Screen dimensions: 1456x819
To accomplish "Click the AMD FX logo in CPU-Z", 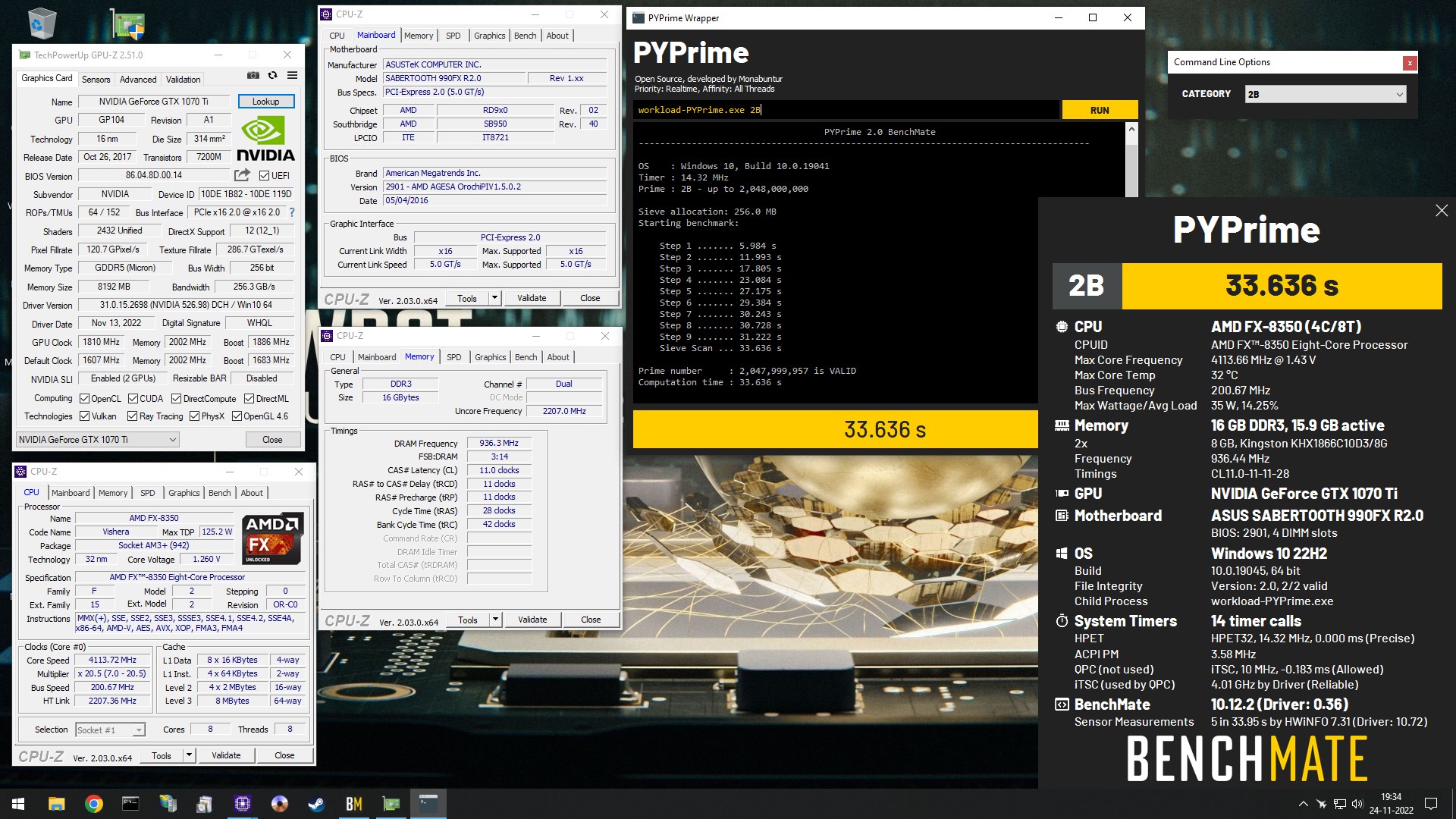I will [x=273, y=538].
